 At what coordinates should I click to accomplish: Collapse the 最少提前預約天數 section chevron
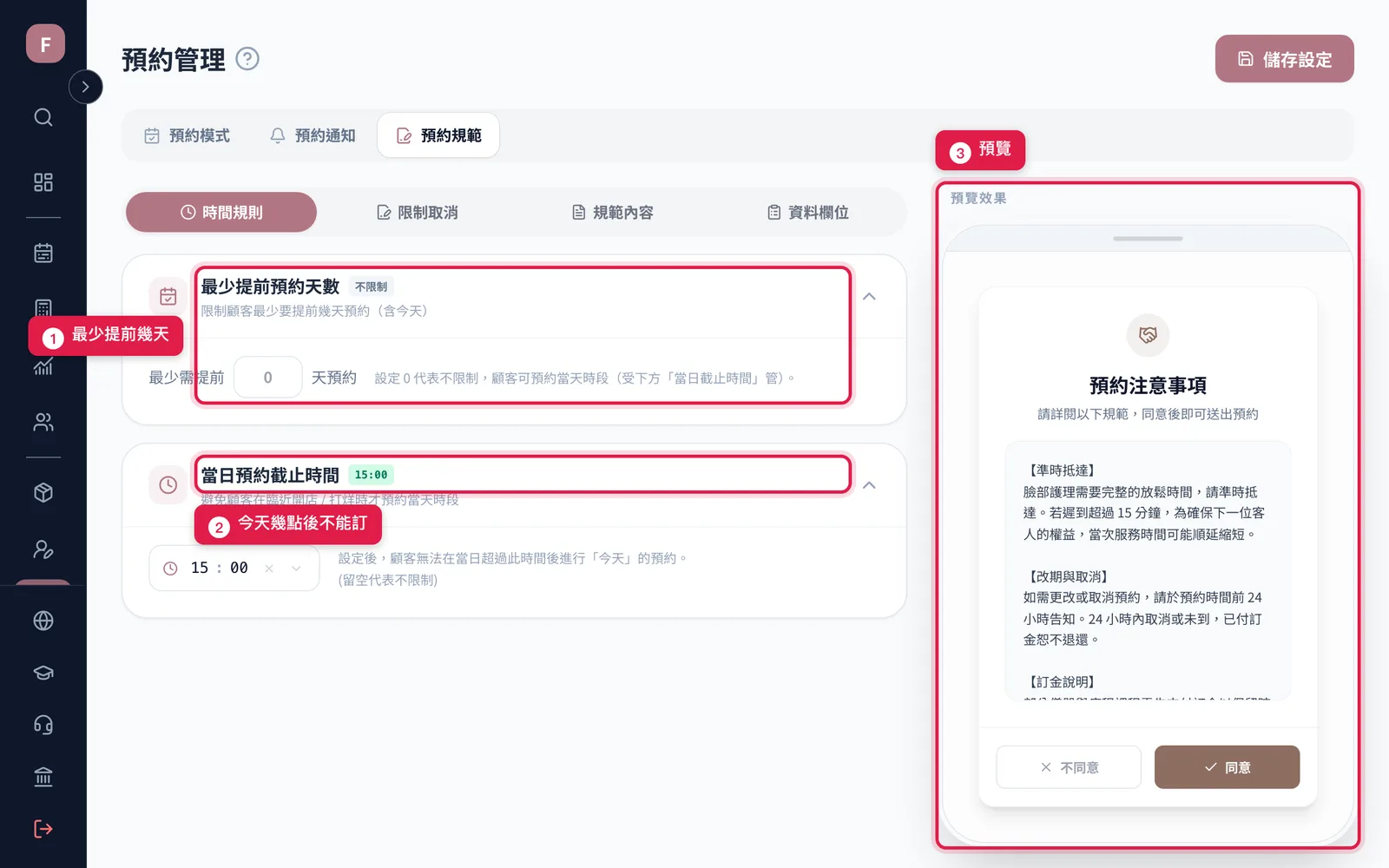coord(869,297)
